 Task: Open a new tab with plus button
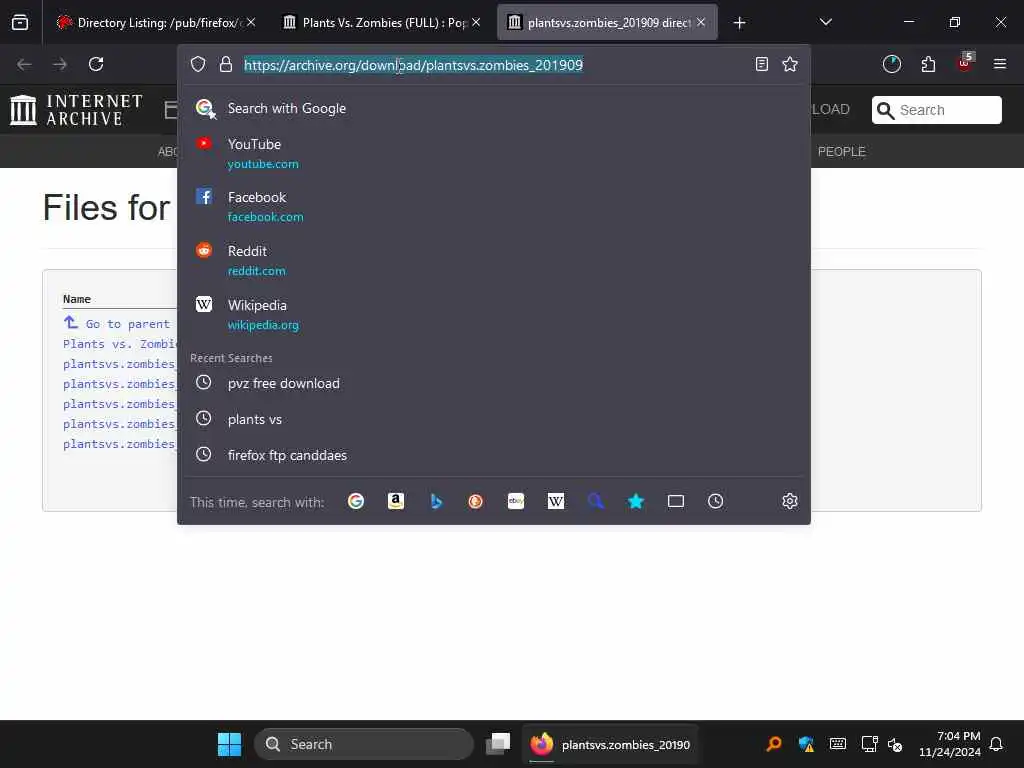(739, 23)
